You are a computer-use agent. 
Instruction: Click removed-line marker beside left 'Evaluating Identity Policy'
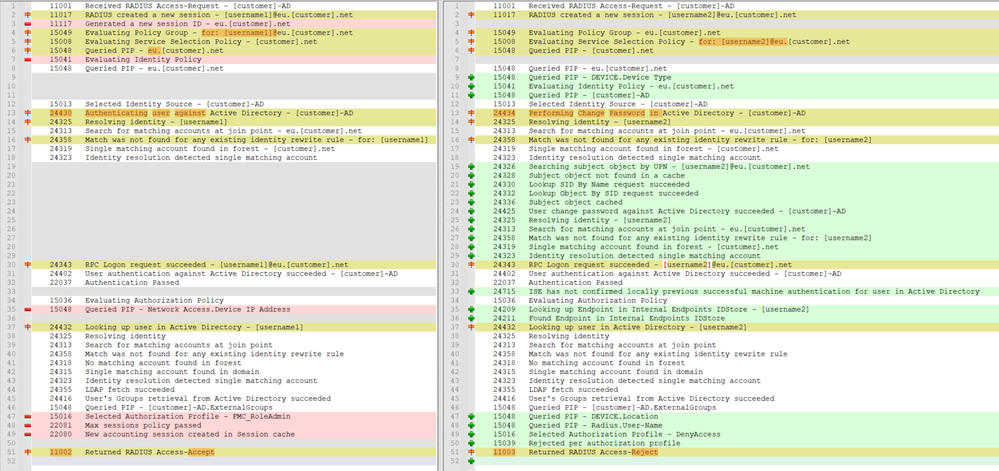coord(26,59)
